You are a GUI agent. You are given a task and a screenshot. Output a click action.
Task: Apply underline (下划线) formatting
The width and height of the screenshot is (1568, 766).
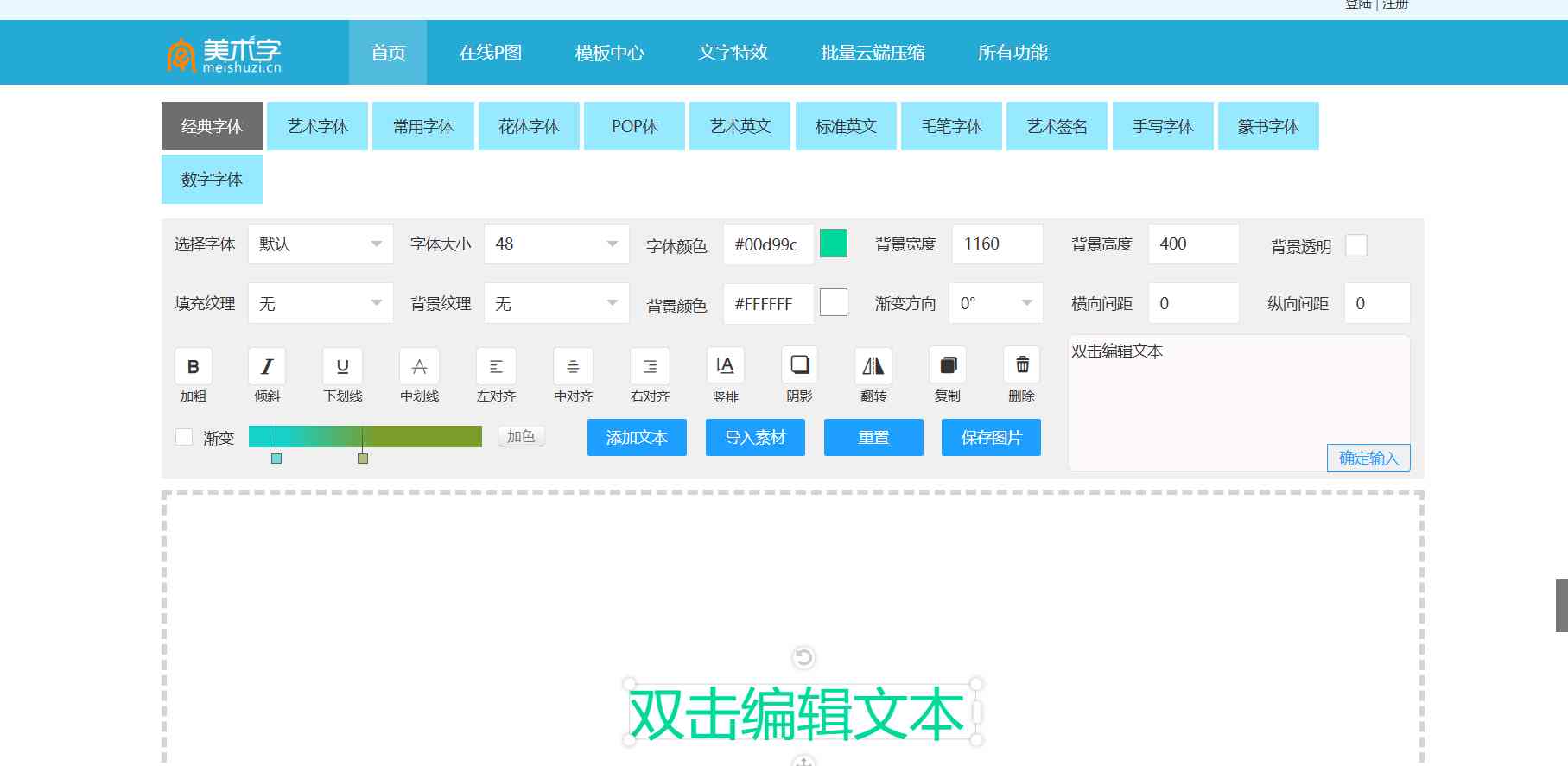point(342,366)
